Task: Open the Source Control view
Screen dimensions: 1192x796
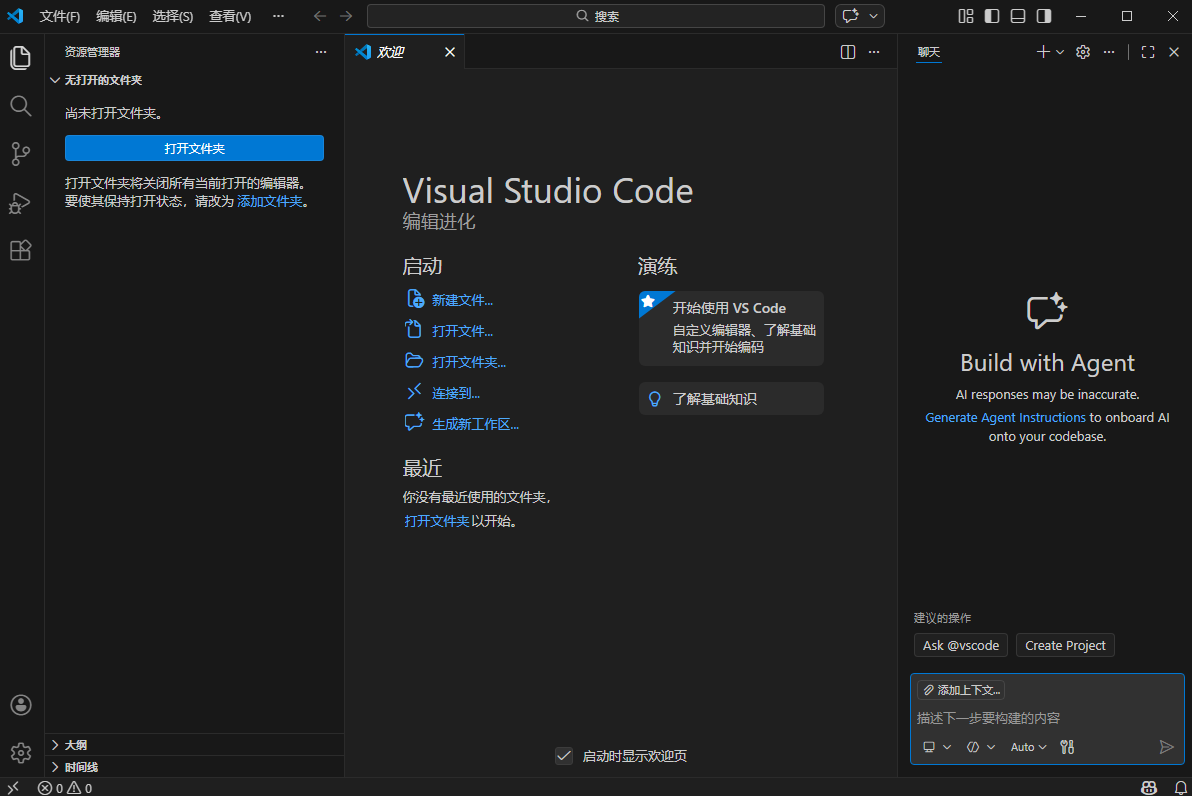Action: click(21, 154)
